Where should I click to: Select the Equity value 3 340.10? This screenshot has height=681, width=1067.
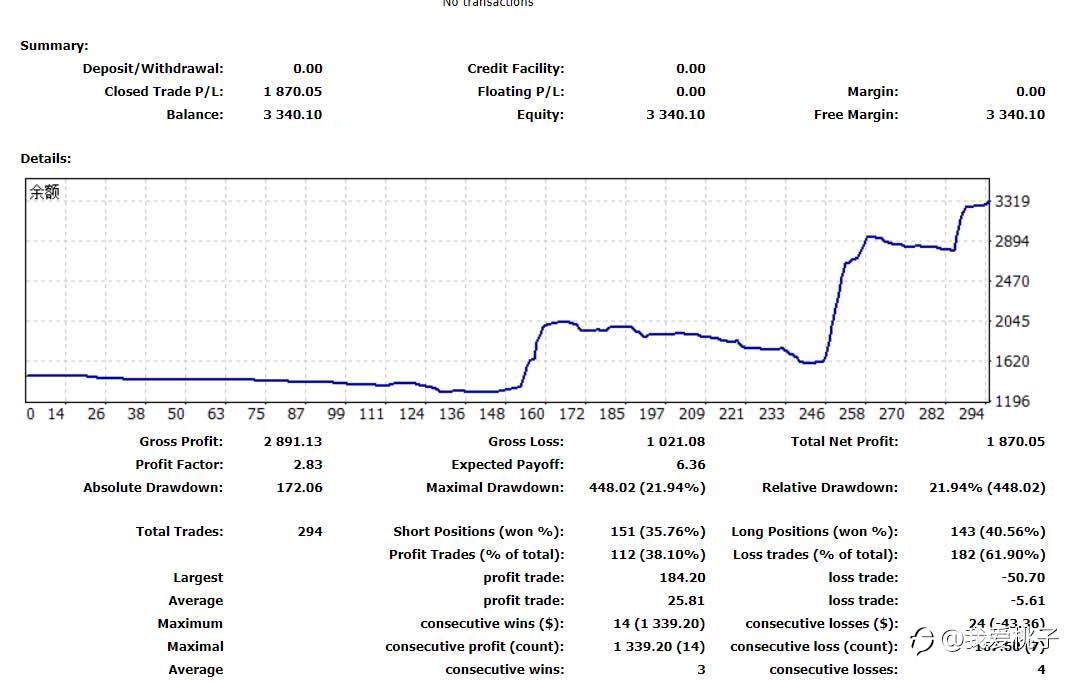[676, 115]
